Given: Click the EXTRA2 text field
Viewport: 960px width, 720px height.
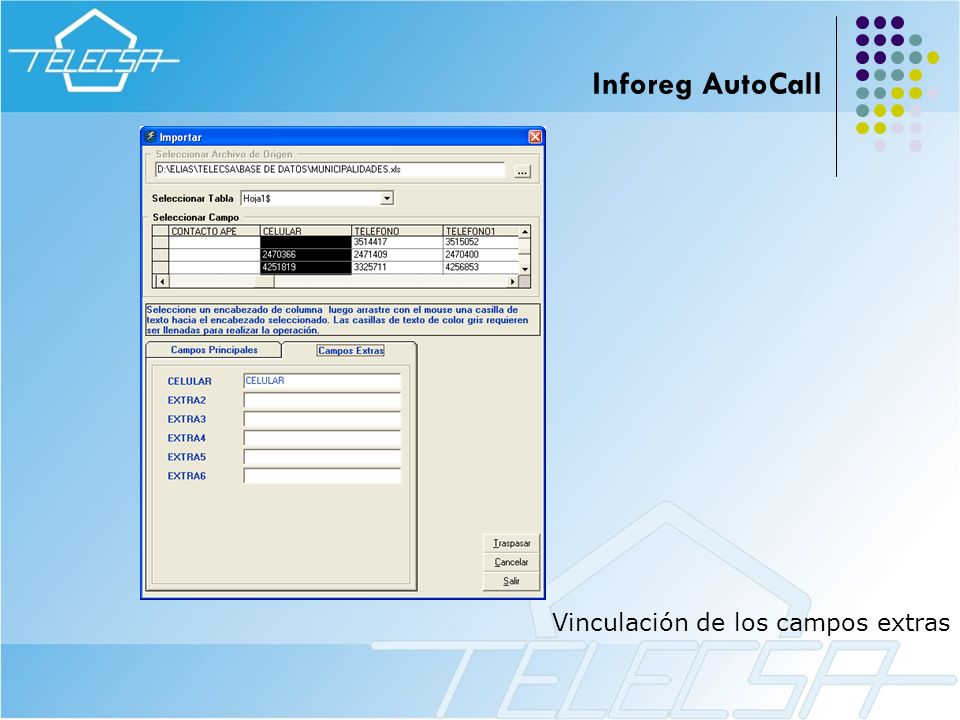Looking at the screenshot, I should coord(322,400).
